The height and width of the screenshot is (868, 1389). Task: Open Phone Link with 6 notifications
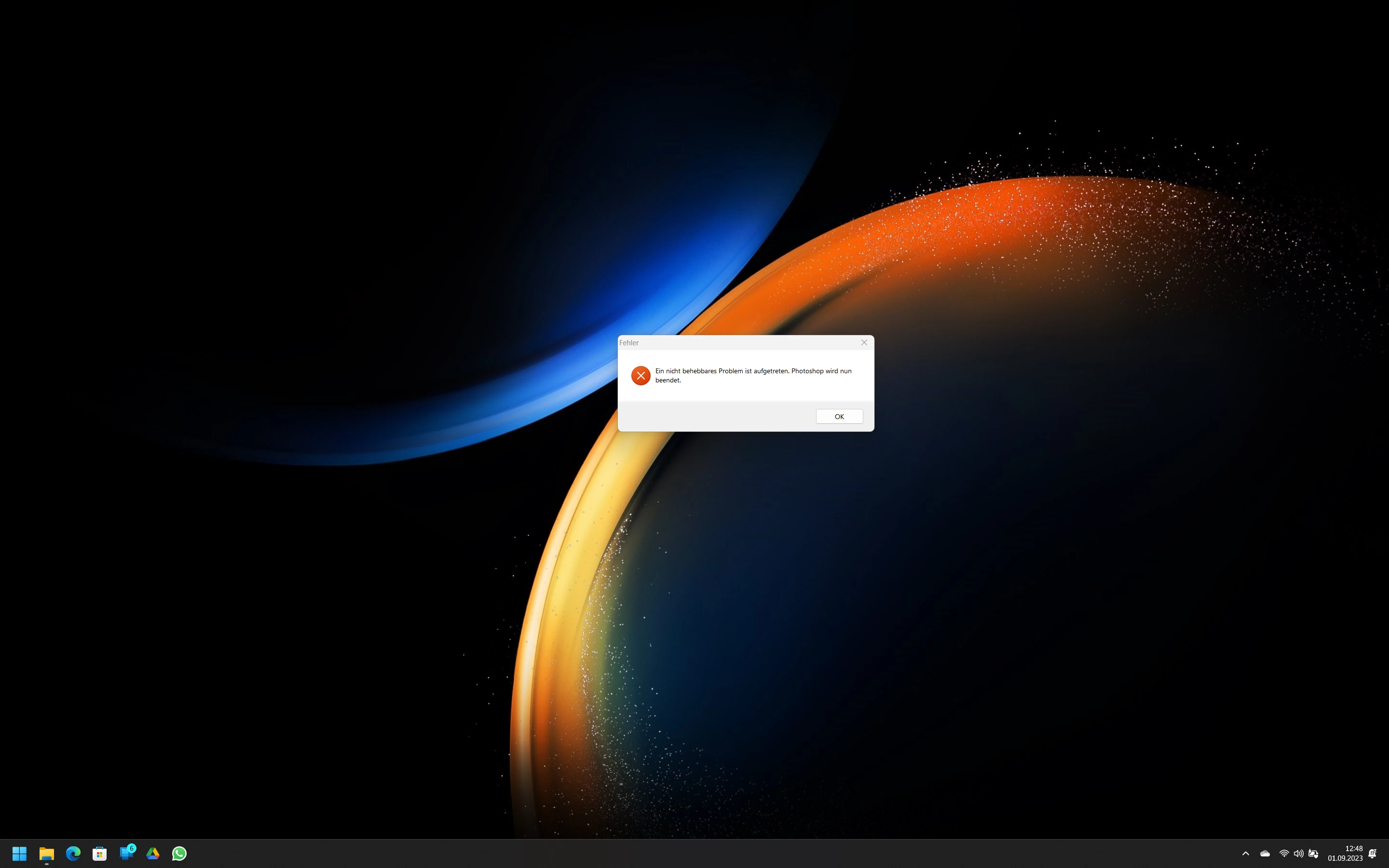point(126,853)
